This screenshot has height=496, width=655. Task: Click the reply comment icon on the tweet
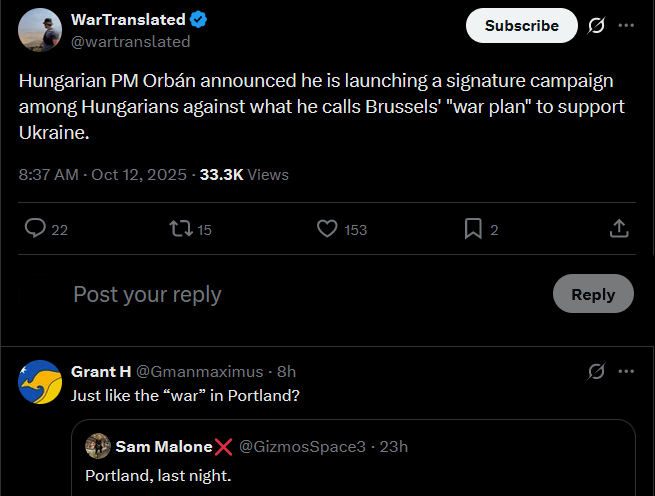(36, 229)
